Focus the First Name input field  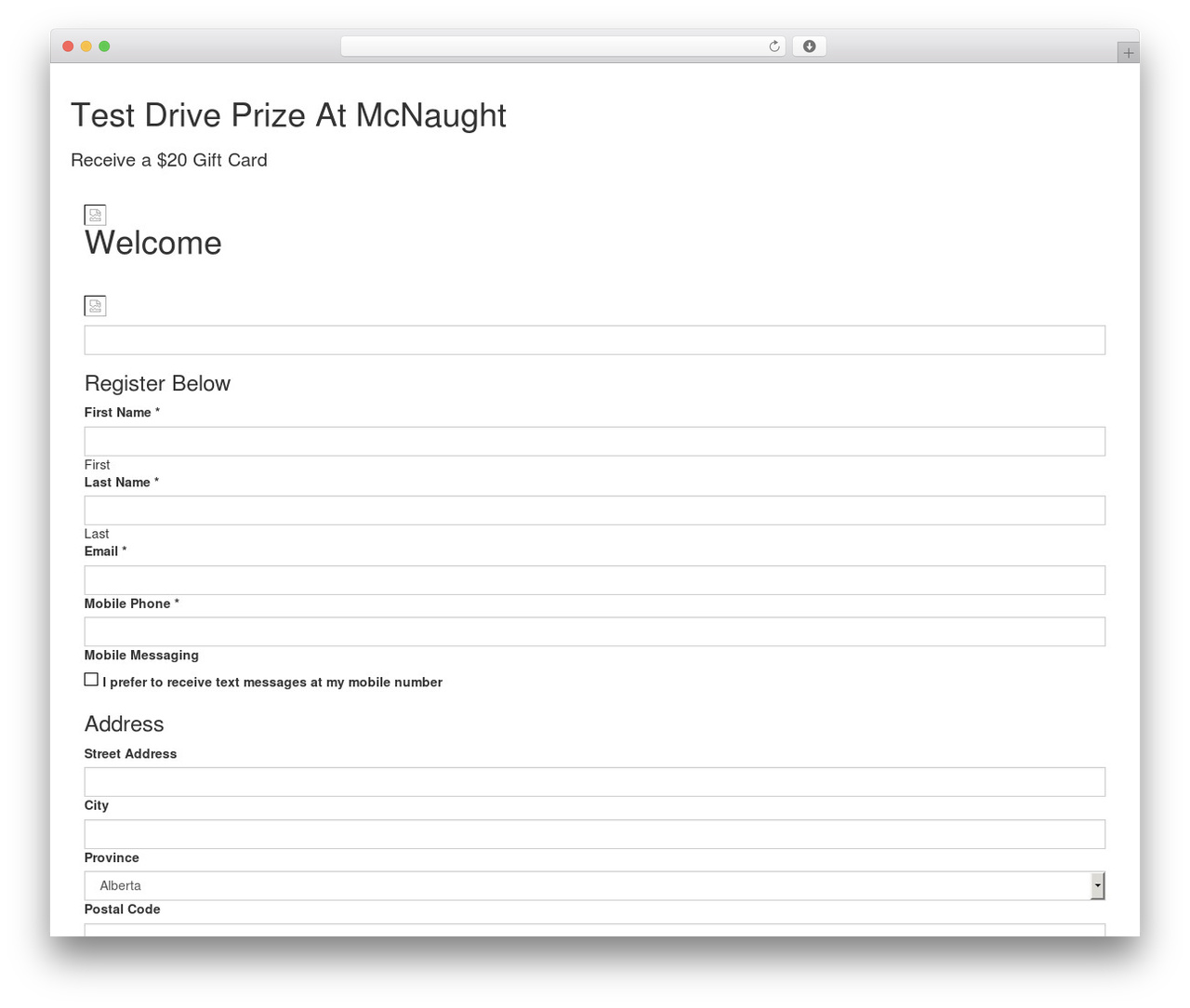click(x=595, y=441)
